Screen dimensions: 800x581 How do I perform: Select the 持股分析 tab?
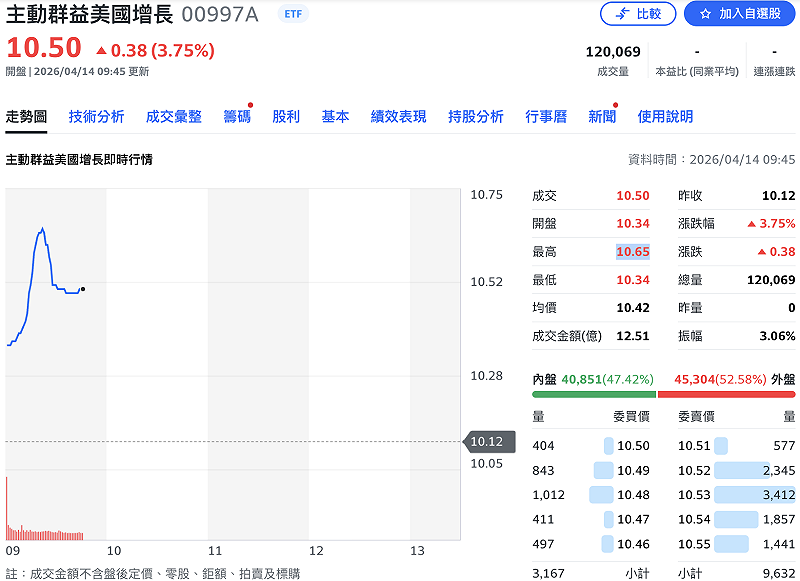coord(475,116)
